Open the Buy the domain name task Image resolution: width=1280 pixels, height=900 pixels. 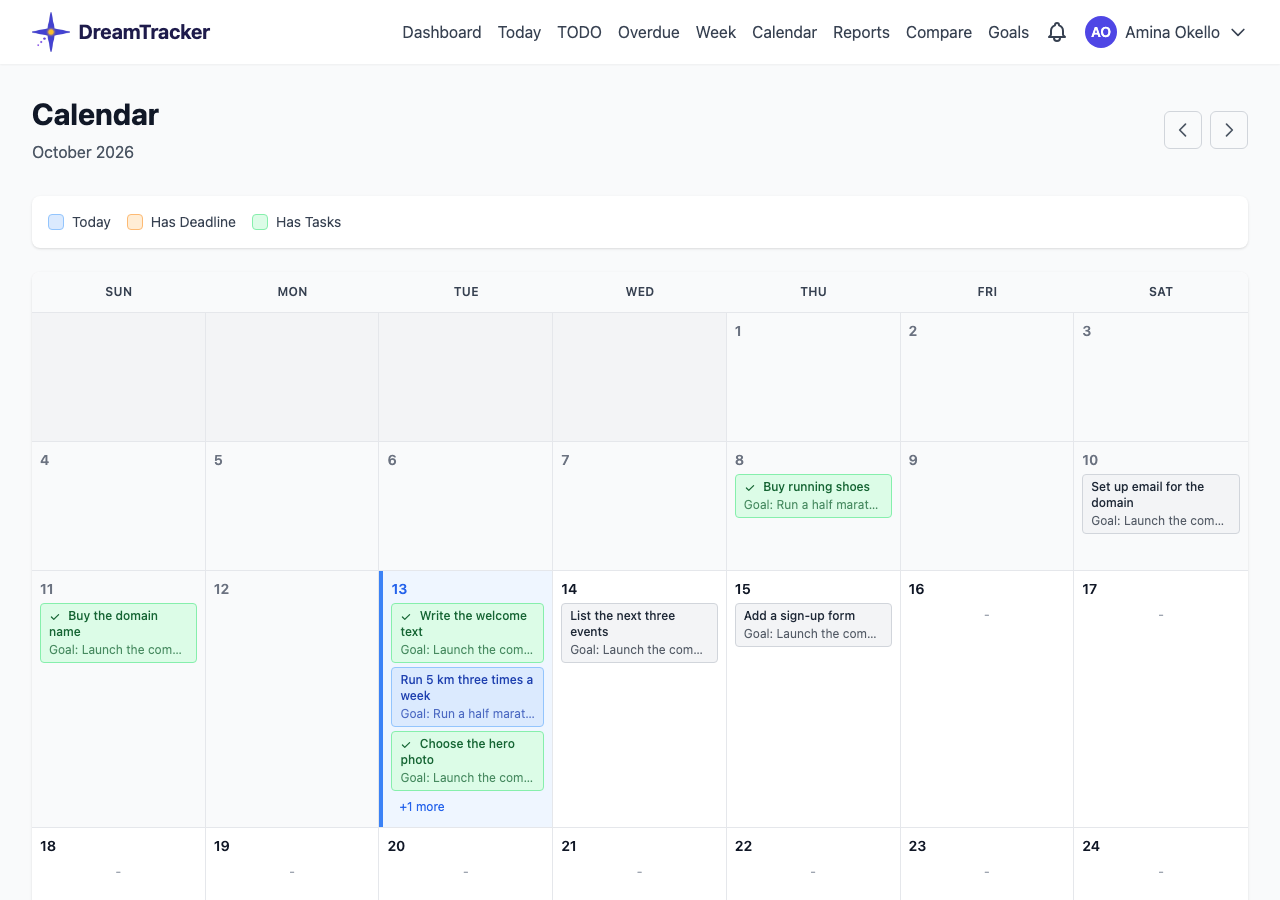pyautogui.click(x=118, y=633)
